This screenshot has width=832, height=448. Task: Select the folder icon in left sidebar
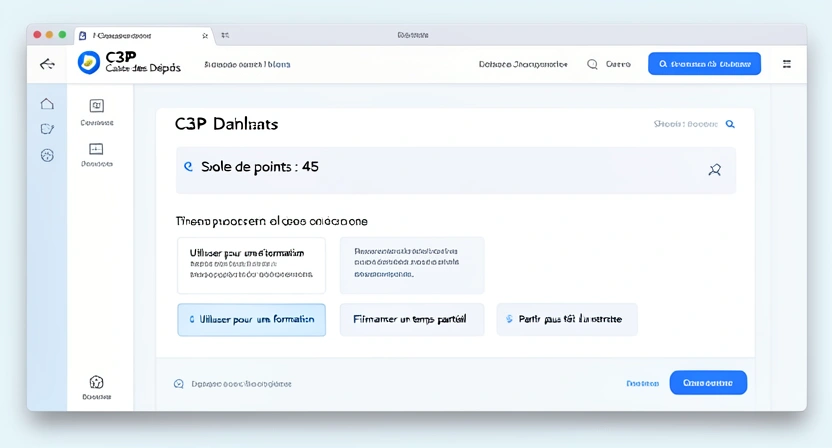click(x=47, y=128)
